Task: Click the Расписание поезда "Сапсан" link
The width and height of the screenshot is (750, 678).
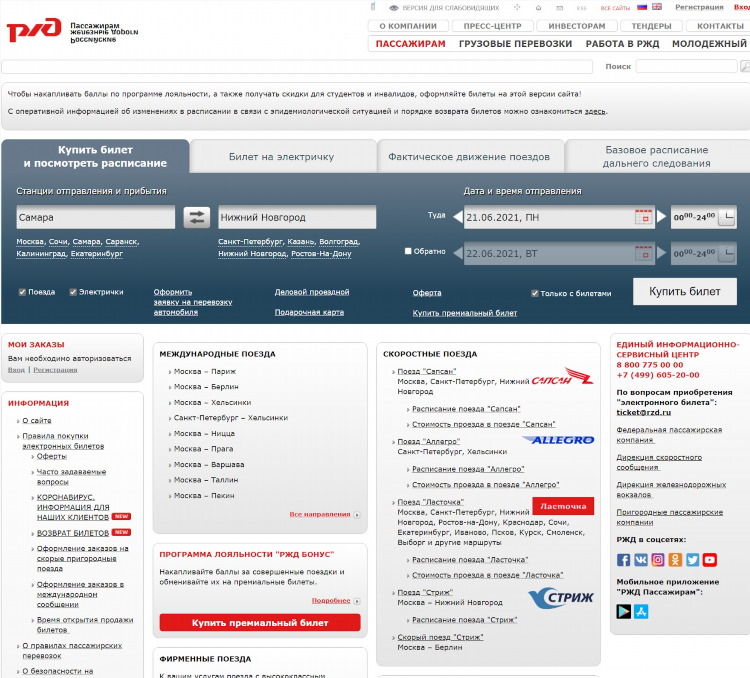Action: click(x=466, y=409)
